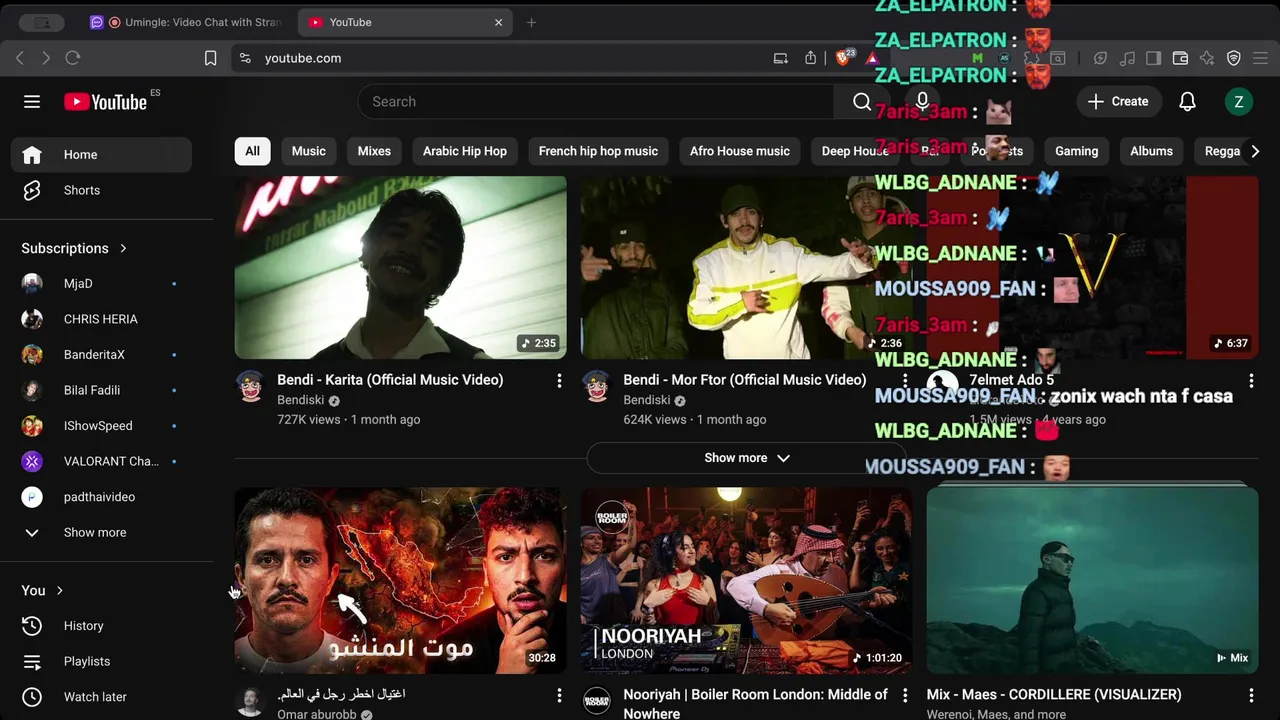1280x720 pixels.
Task: Expand the Show more videos shelf button
Action: click(x=746, y=458)
